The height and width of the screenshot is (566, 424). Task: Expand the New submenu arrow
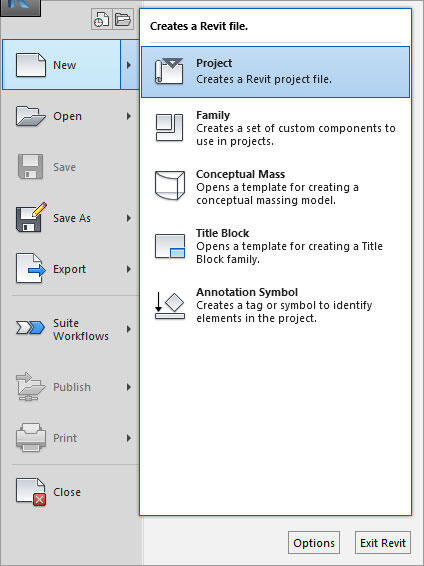click(129, 65)
